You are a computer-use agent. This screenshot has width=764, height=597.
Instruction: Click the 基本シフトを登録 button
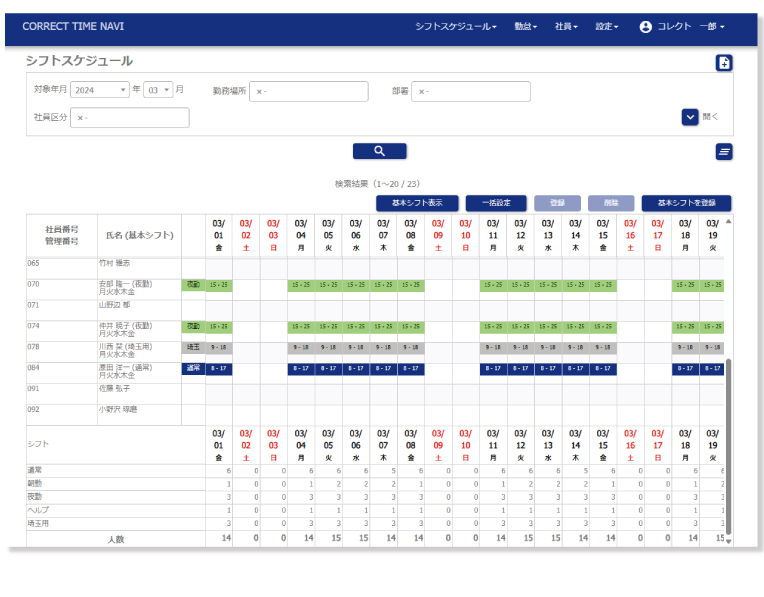point(686,203)
